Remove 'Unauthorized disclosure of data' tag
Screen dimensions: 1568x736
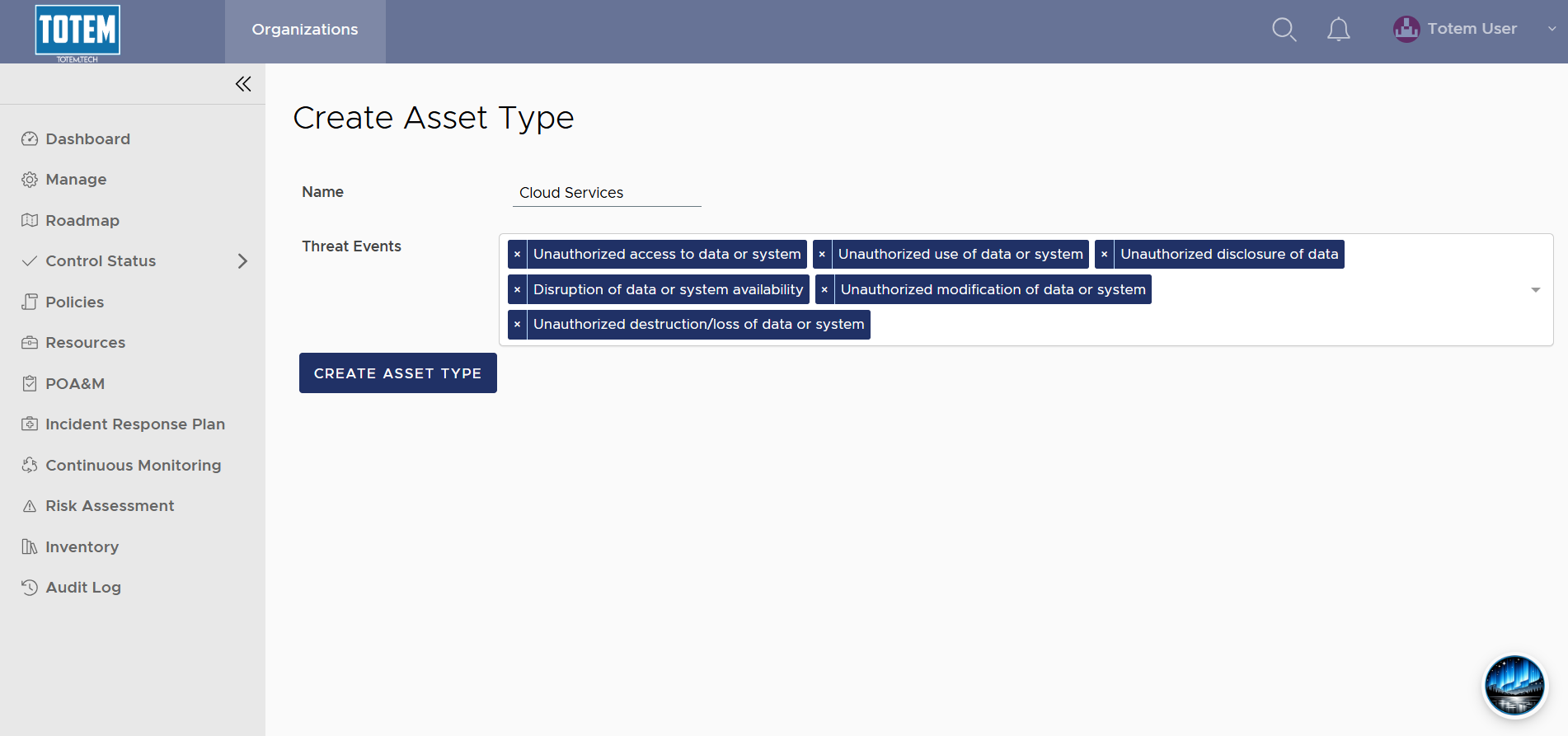coord(1105,255)
